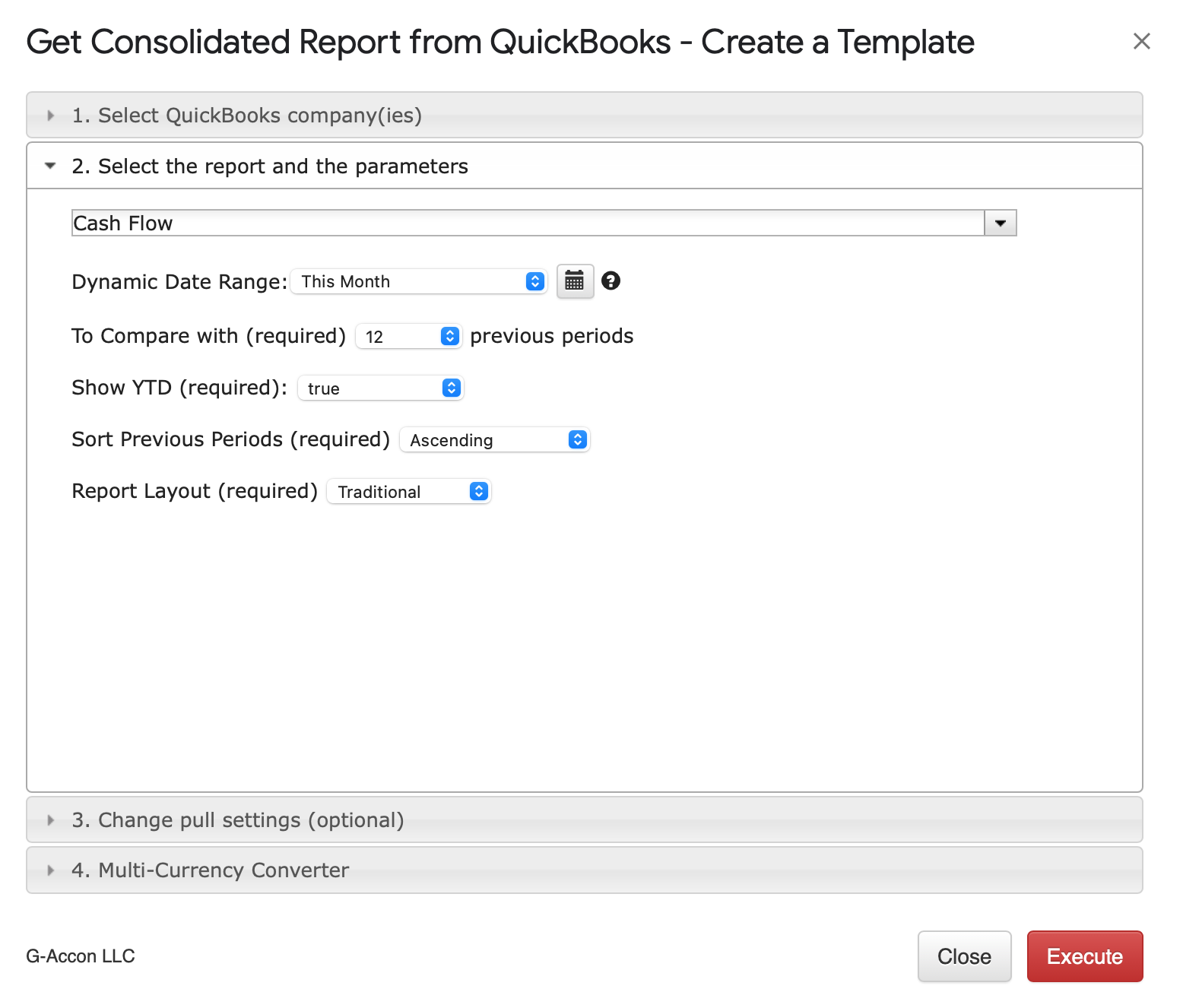The height and width of the screenshot is (1008, 1183).
Task: Collapse section 2 using its down triangle
Action: tap(50, 166)
